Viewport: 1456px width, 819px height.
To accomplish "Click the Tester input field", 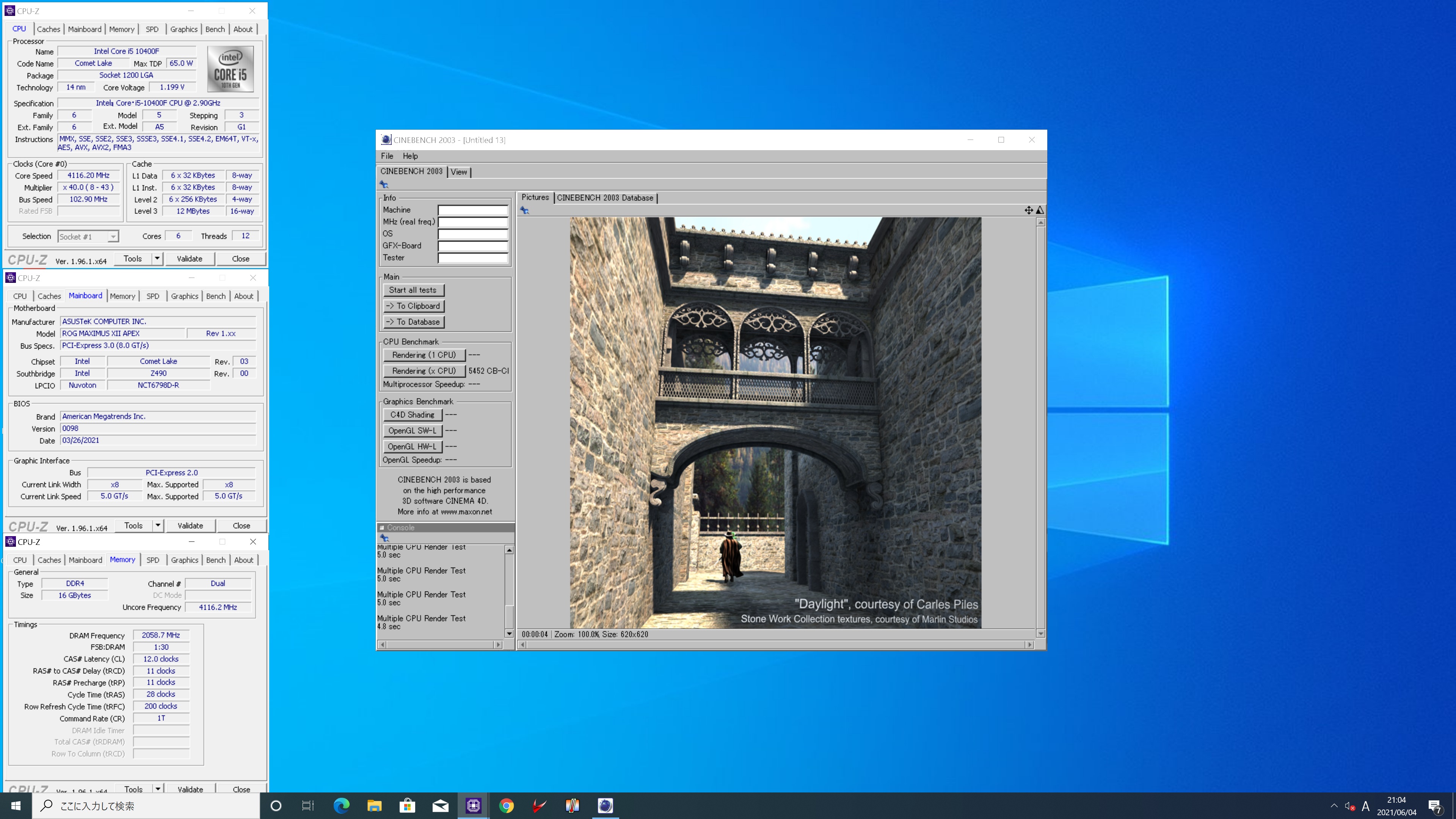I will [473, 258].
